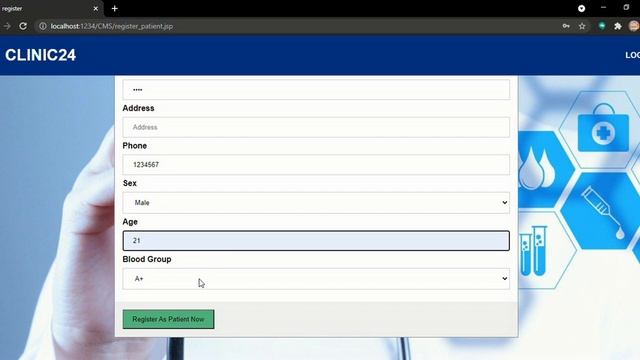Click into the password field with dots
640x360 pixels.
pos(316,89)
